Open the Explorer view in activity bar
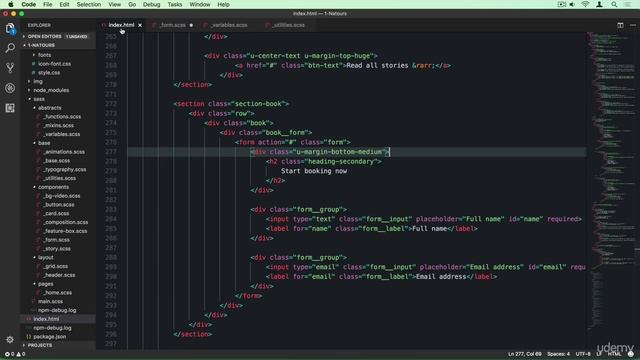Image resolution: width=640 pixels, height=360 pixels. [10, 29]
